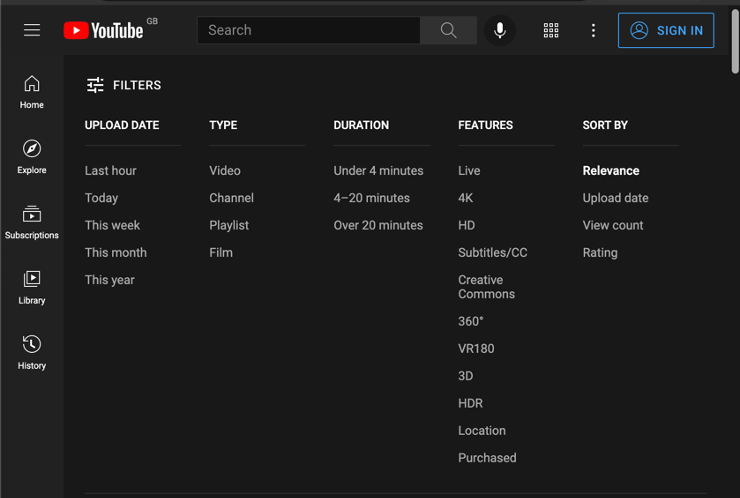
Task: Open History in the sidebar
Action: pos(32,353)
